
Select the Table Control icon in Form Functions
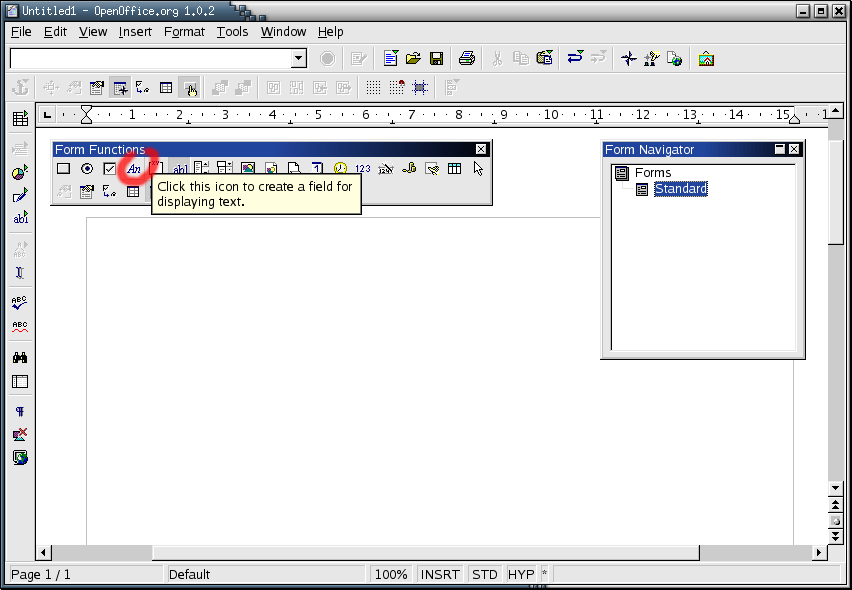coord(455,169)
